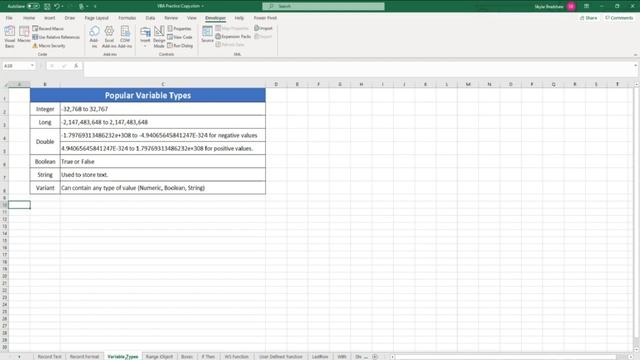
Task: Click View Code in Controls group
Action: [180, 37]
